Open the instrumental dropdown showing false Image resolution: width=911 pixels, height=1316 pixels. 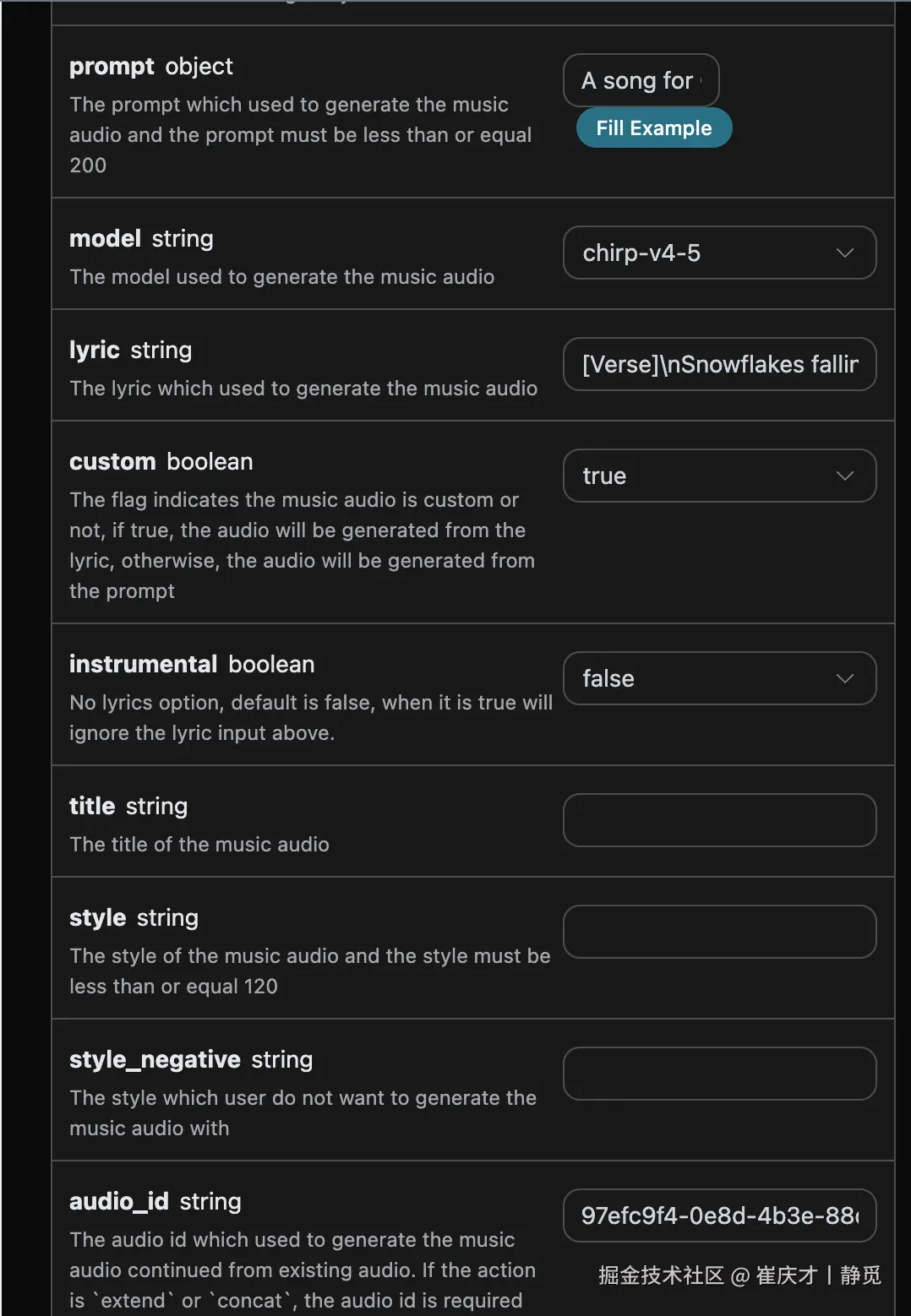point(718,678)
